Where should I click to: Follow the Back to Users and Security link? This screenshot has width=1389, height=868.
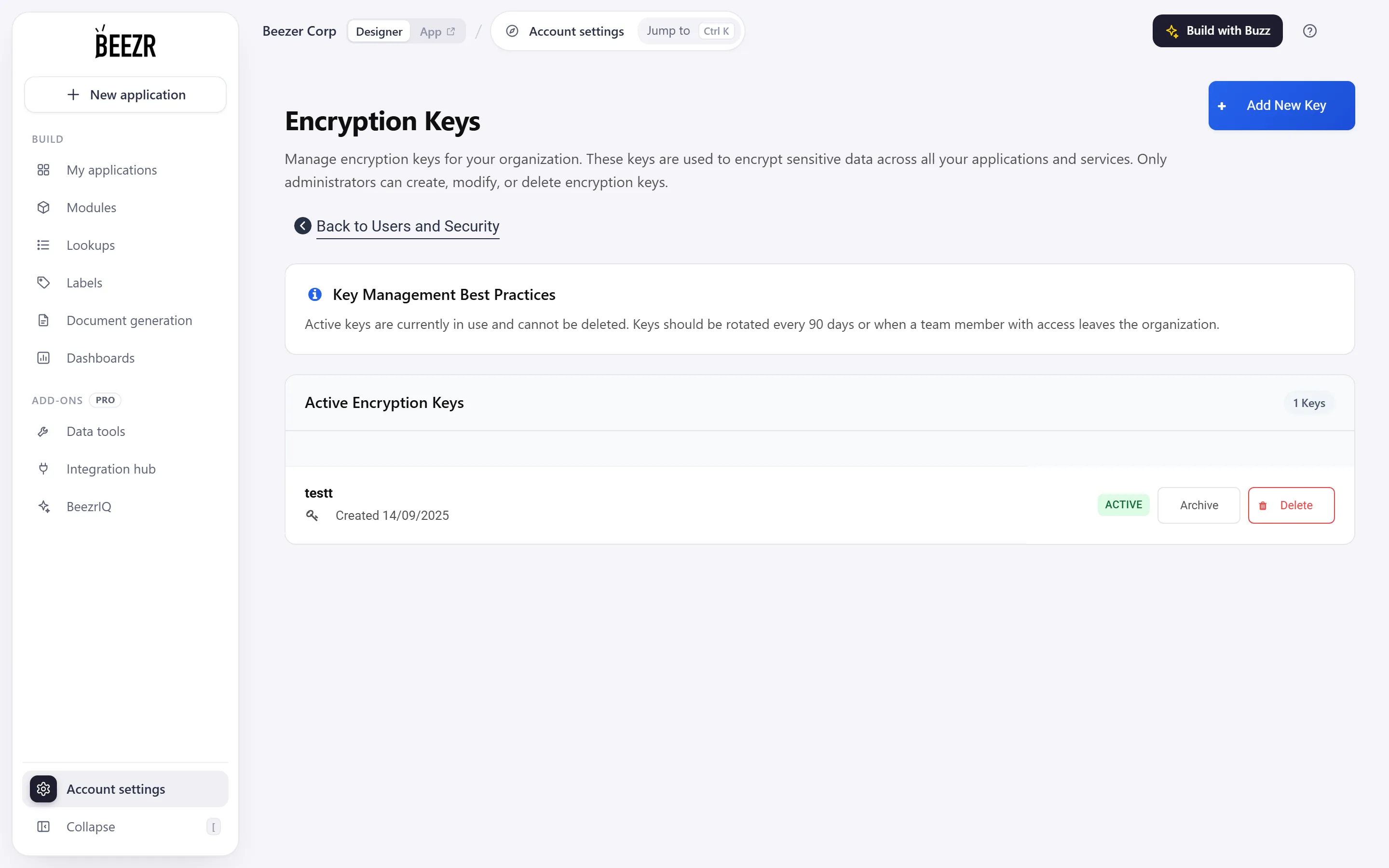[408, 226]
